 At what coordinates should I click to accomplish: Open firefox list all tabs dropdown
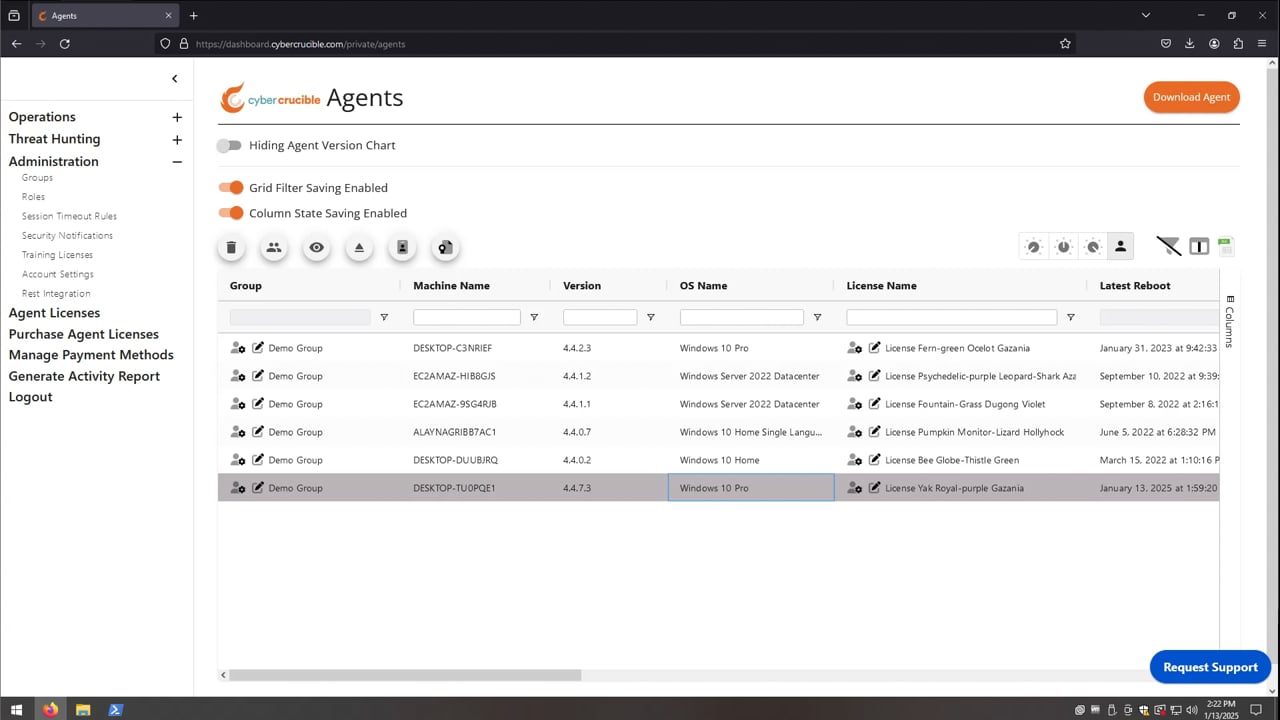1146,15
